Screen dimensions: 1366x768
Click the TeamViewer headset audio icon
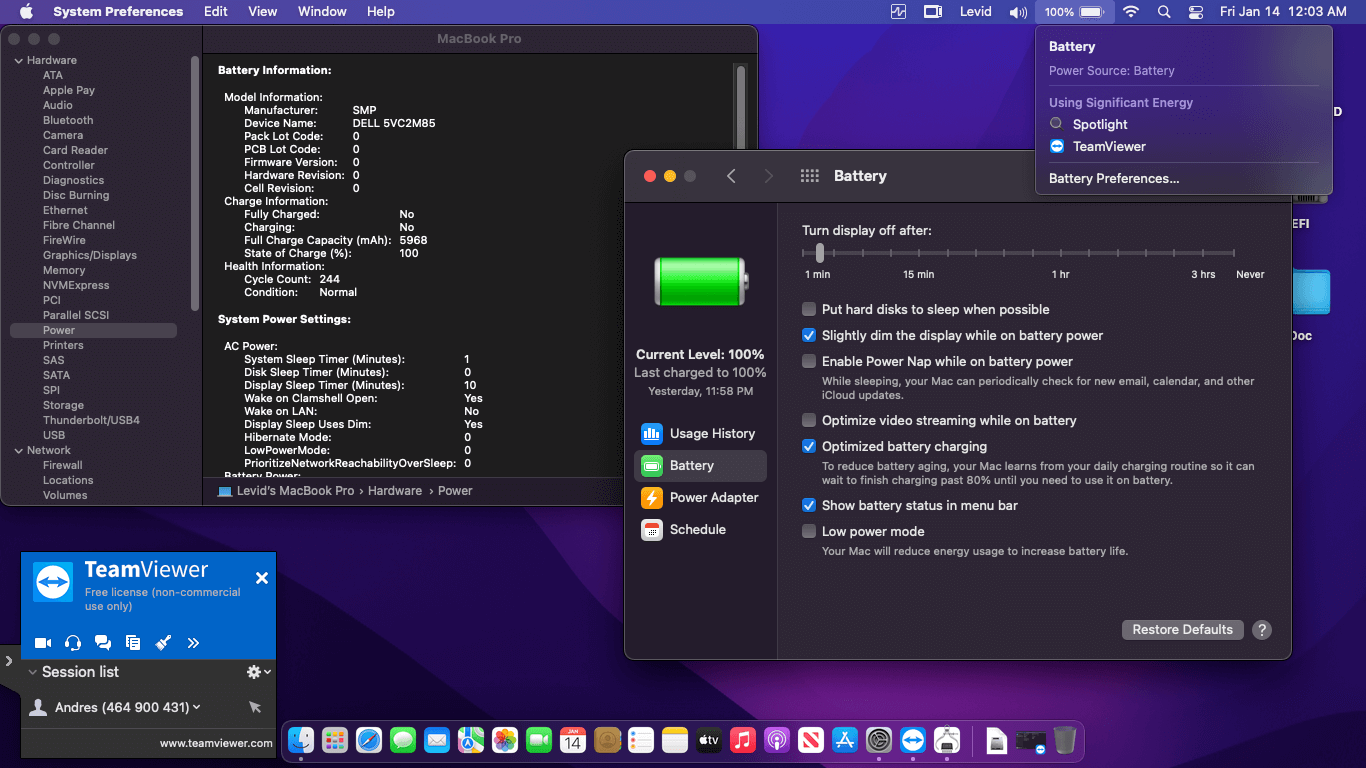[x=73, y=643]
